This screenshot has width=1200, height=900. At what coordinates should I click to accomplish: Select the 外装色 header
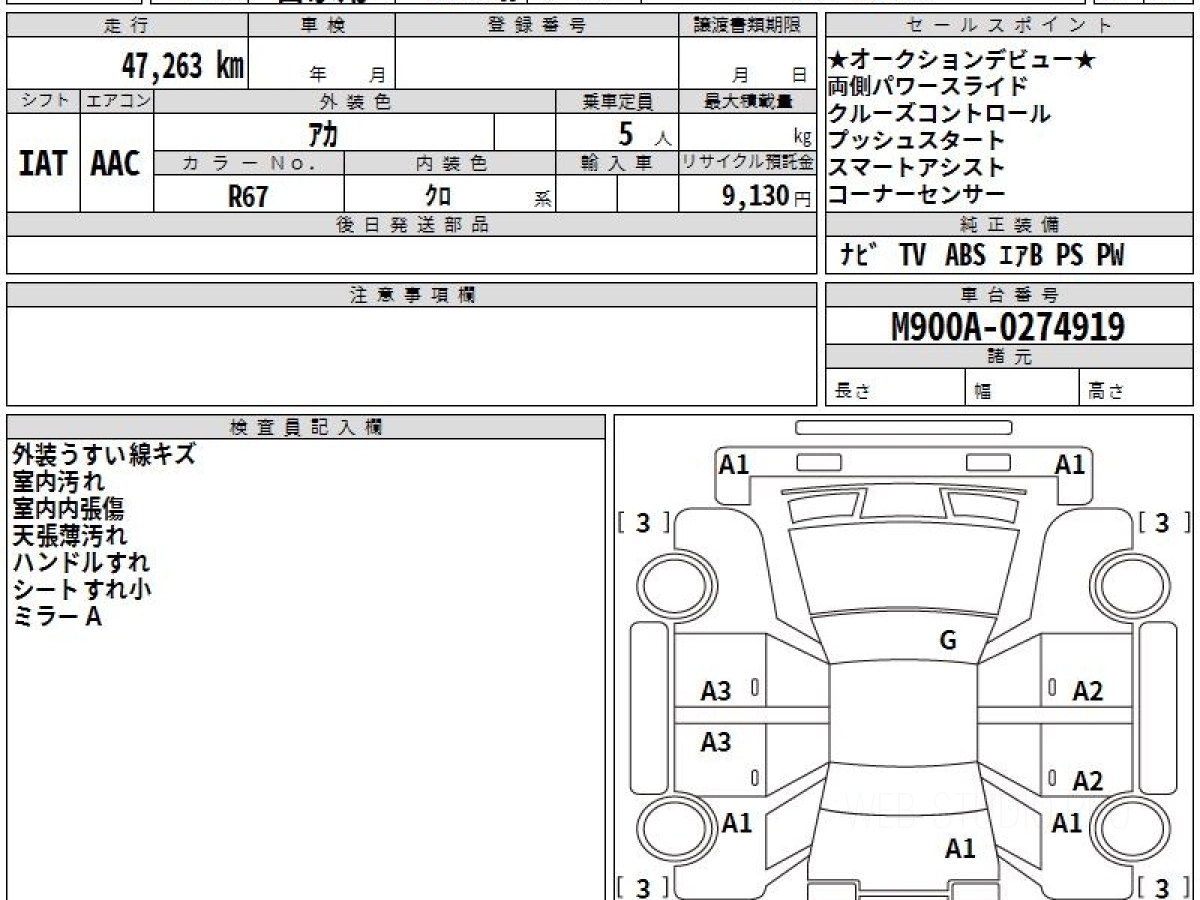355,101
